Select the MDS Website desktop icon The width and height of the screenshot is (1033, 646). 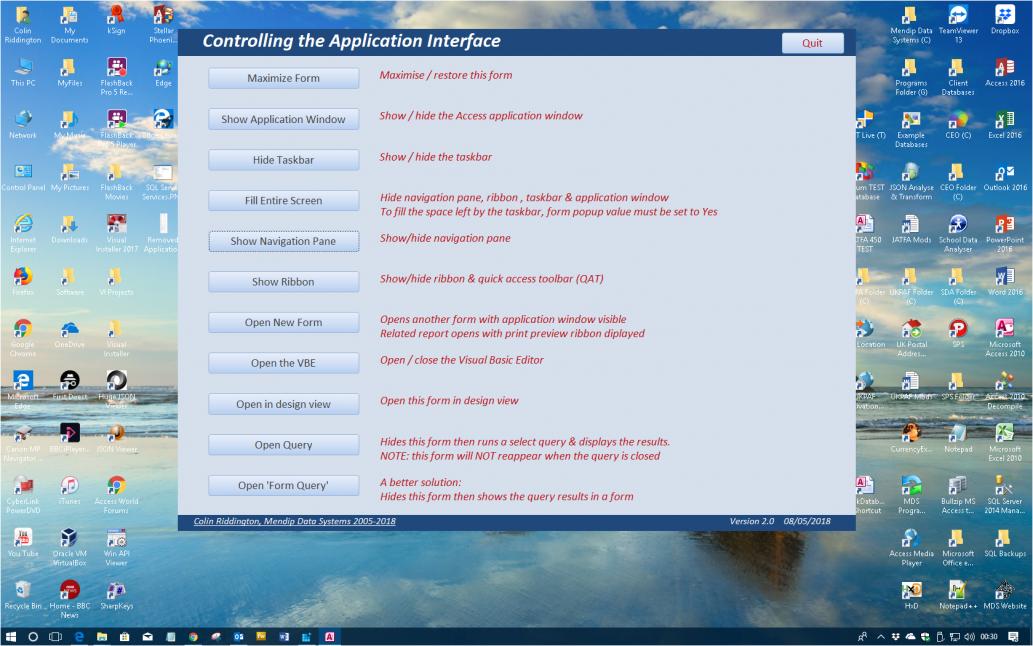(x=1005, y=595)
